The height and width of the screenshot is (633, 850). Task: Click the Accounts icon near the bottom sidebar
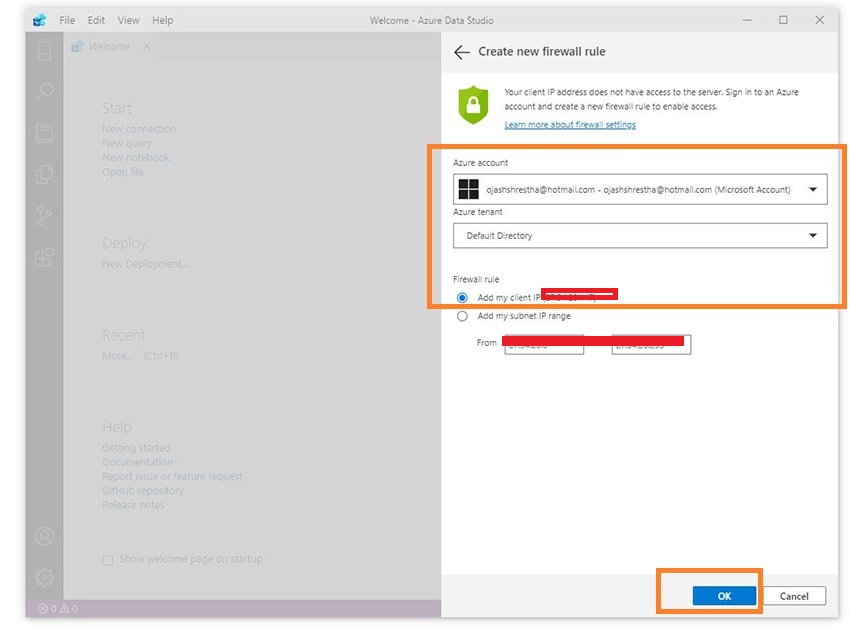click(x=44, y=536)
